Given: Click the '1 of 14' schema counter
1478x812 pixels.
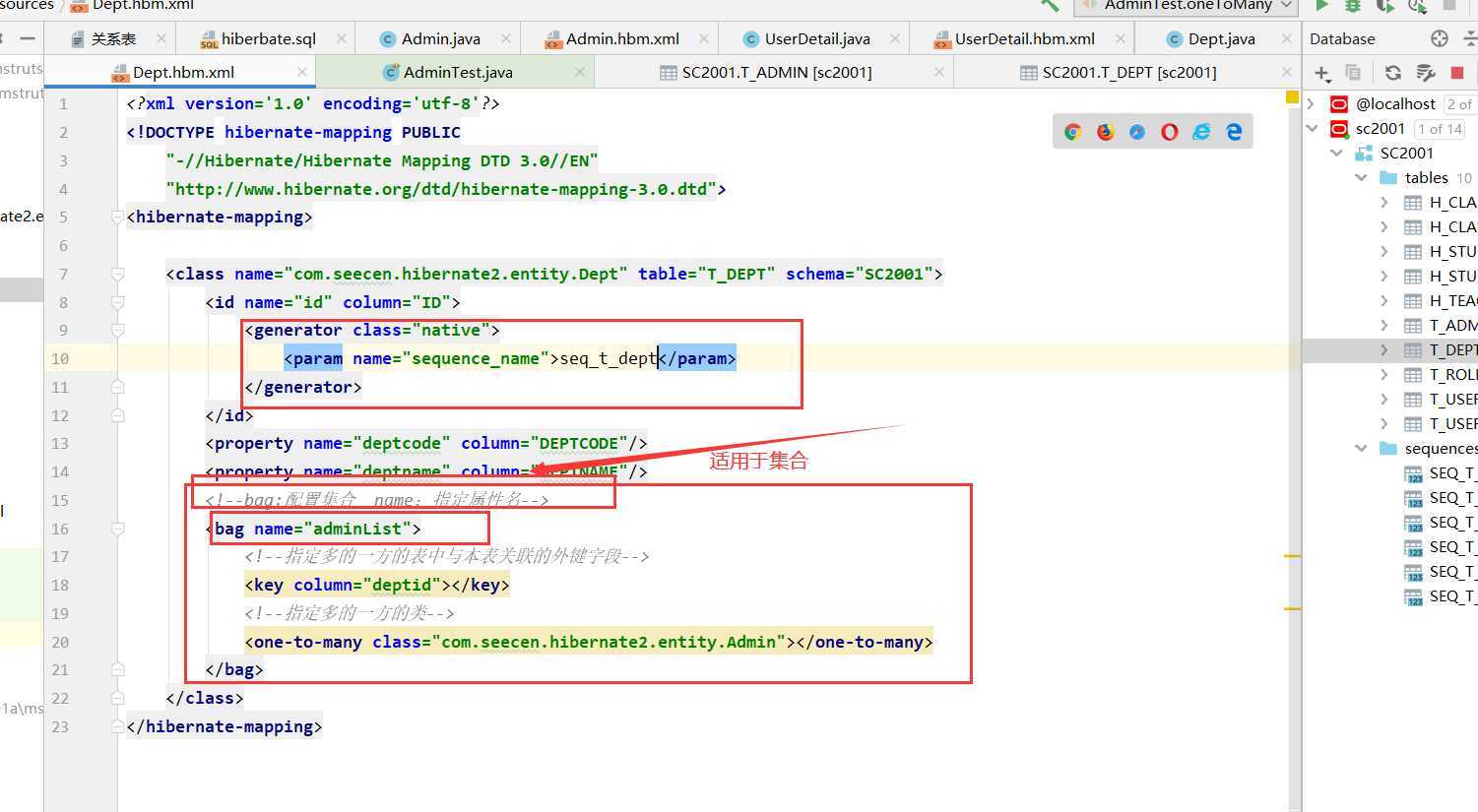Looking at the screenshot, I should click(x=1440, y=129).
